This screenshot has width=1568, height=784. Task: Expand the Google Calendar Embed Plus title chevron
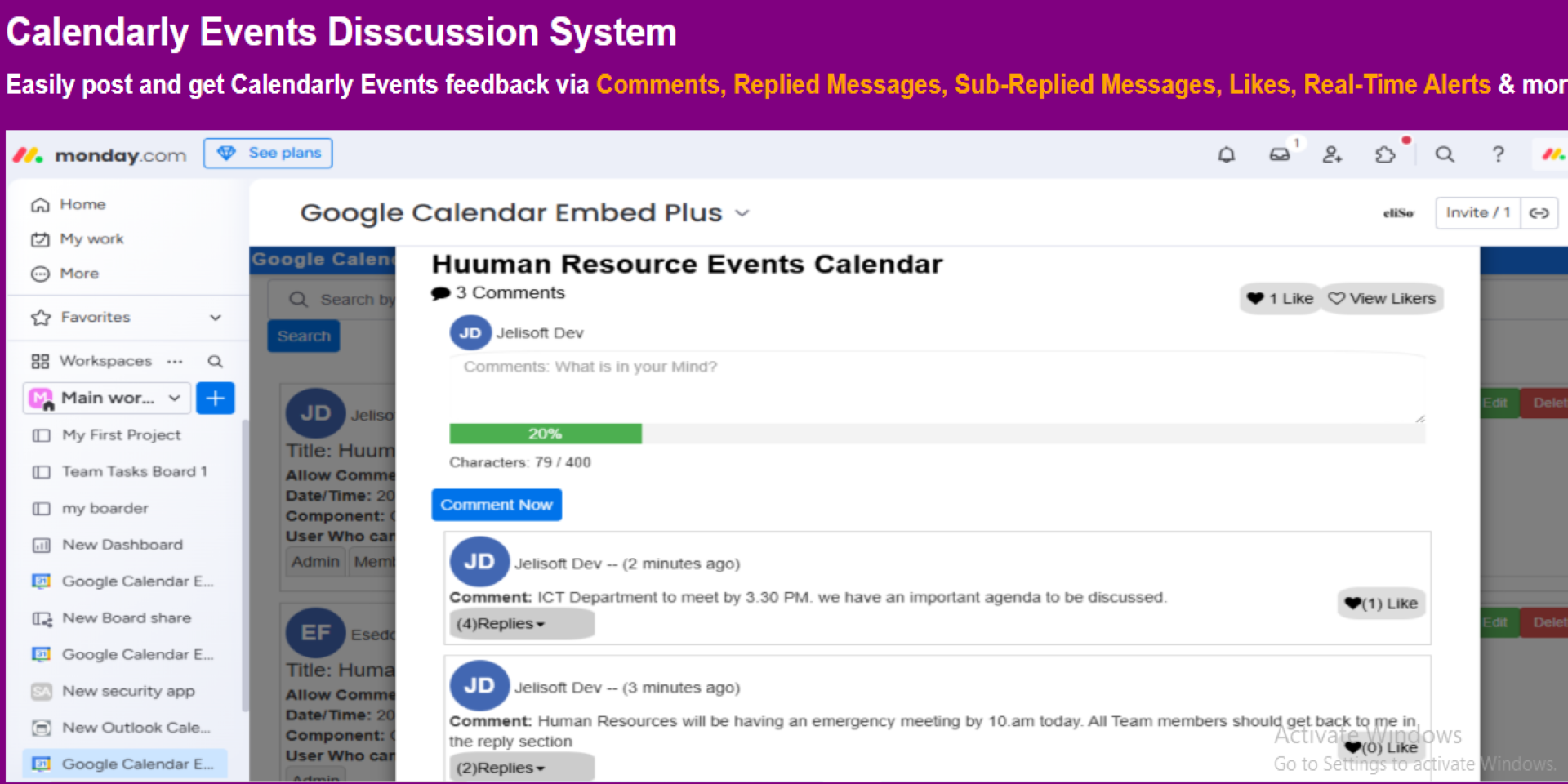pyautogui.click(x=742, y=213)
